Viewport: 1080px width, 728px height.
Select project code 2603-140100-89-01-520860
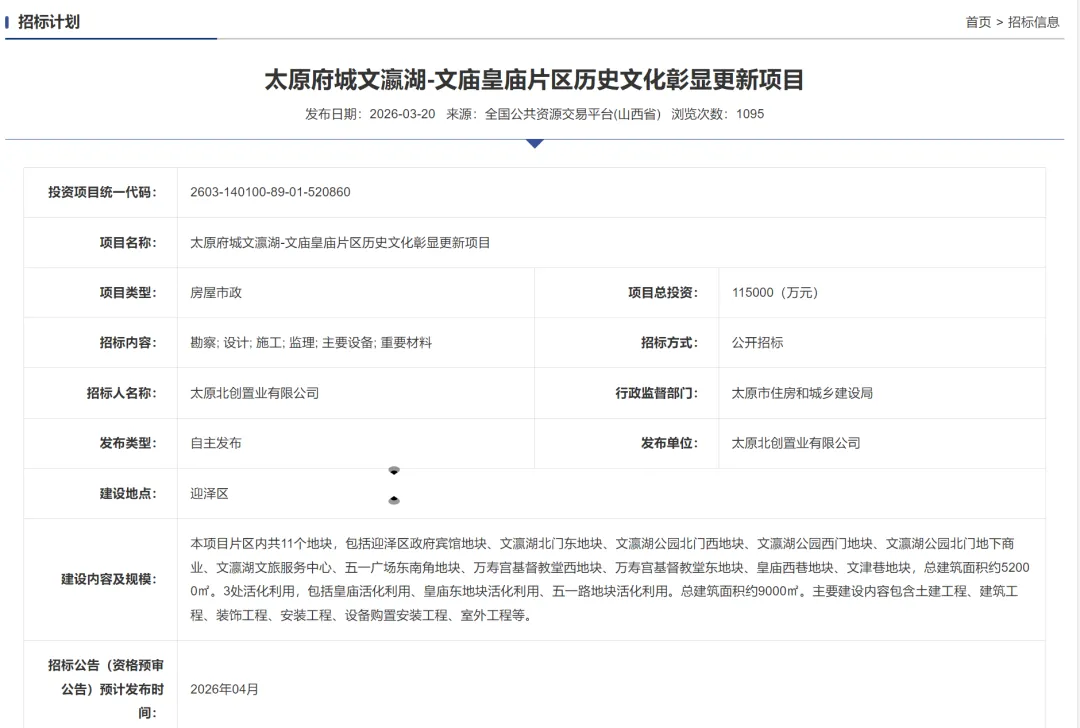270,192
